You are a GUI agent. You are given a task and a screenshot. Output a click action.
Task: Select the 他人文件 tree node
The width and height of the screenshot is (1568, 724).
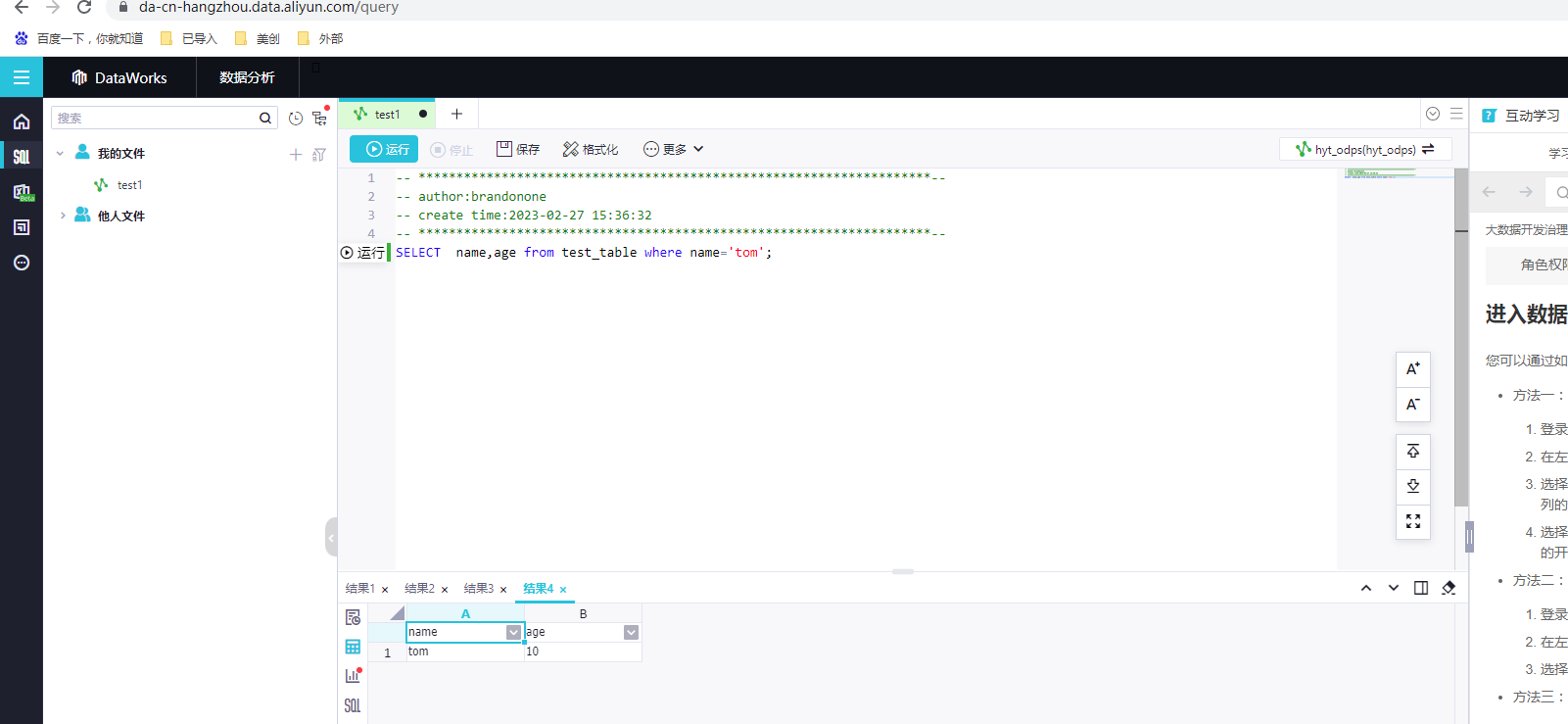coord(120,216)
